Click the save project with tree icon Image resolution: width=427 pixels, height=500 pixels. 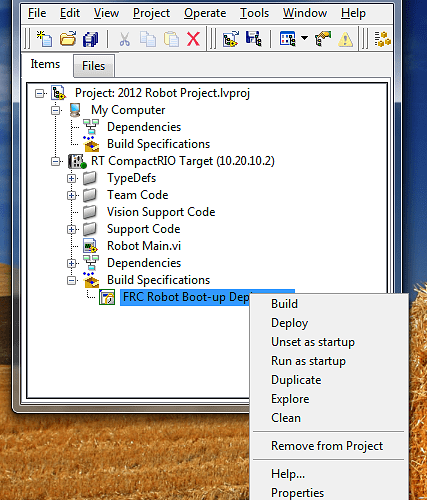[x=254, y=39]
